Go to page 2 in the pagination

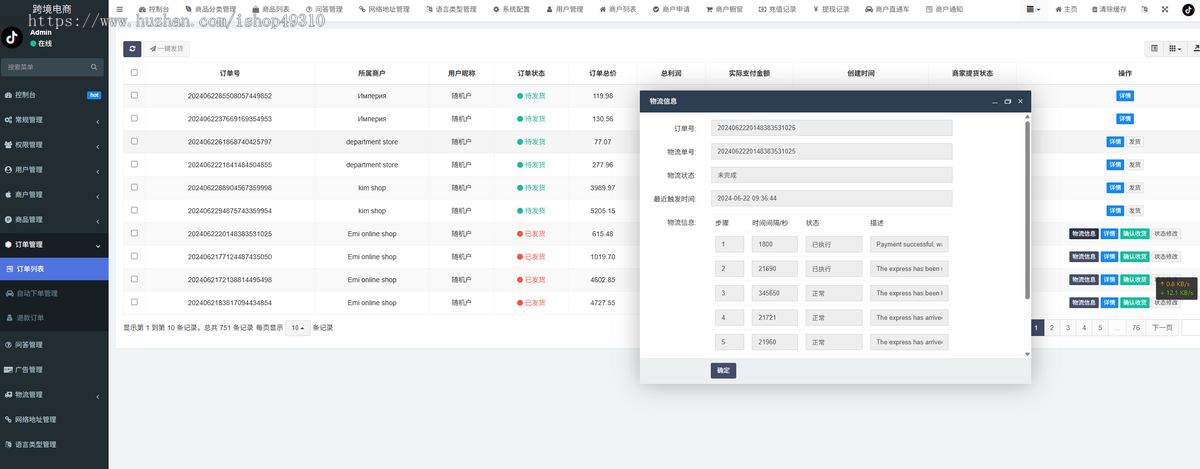[x=1052, y=328]
